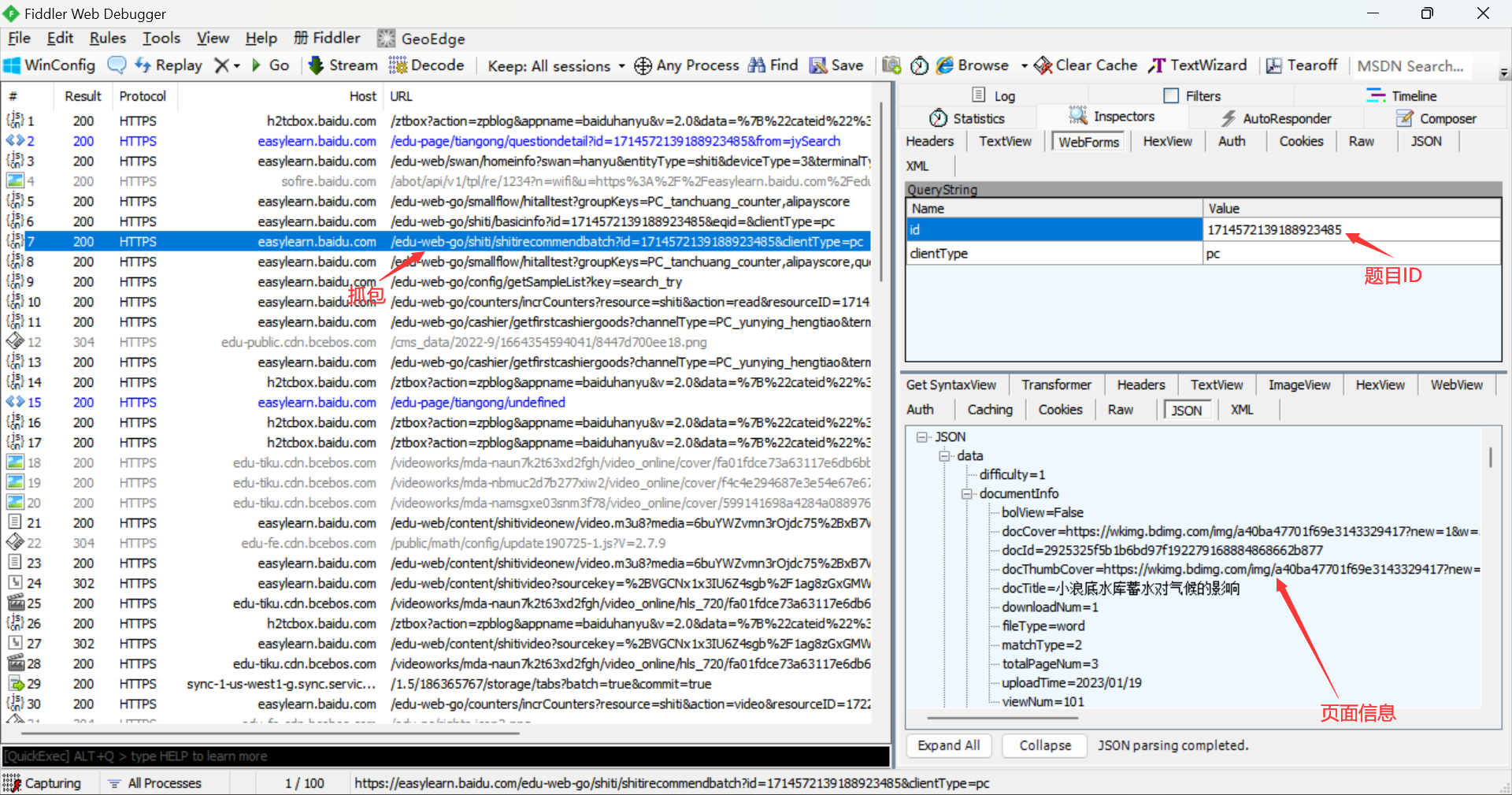Click the comment speech bubble icon
Screen dimensions: 1512x795
(117, 65)
